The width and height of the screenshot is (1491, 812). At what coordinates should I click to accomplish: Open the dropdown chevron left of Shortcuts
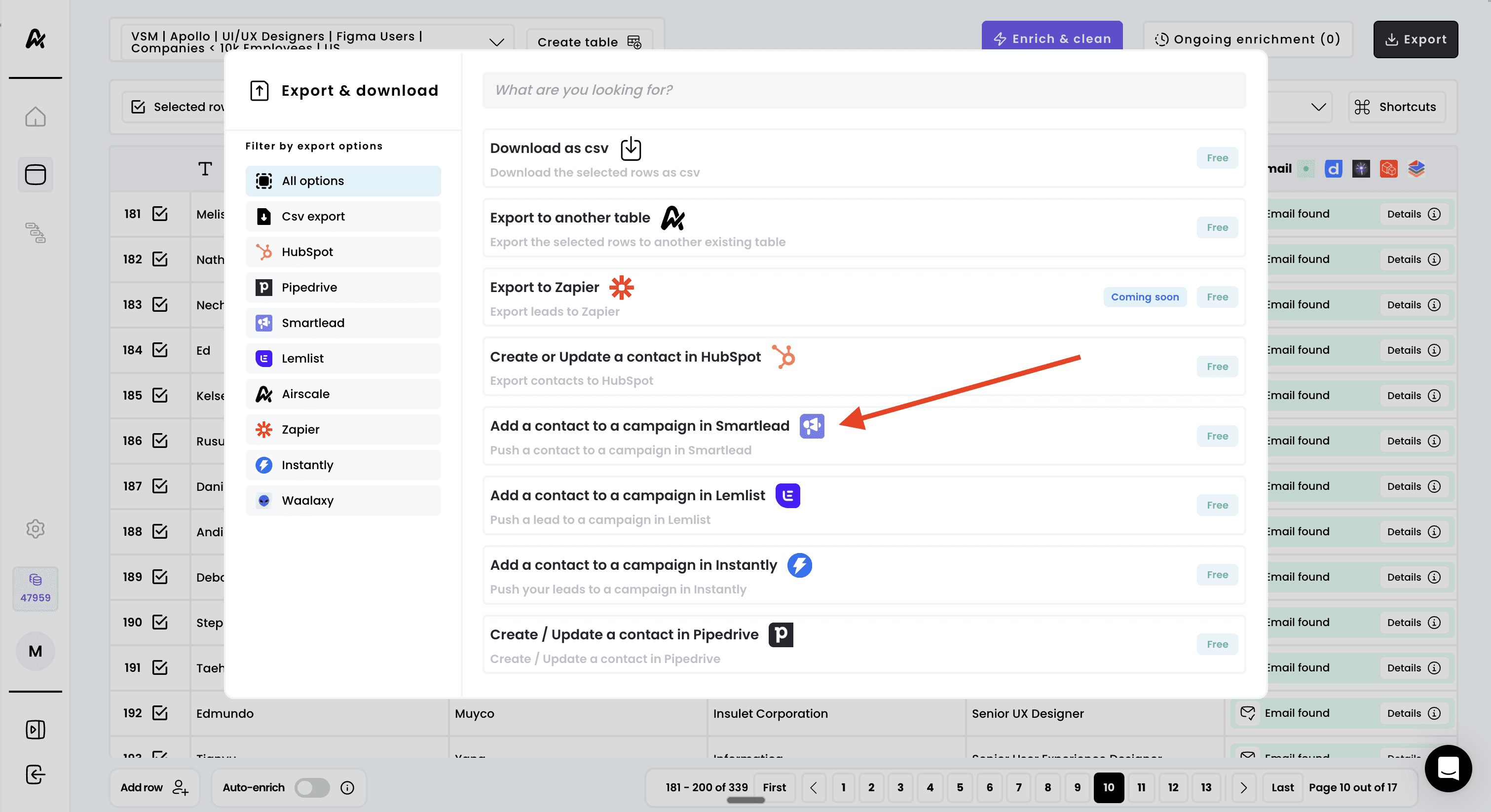tap(1318, 107)
